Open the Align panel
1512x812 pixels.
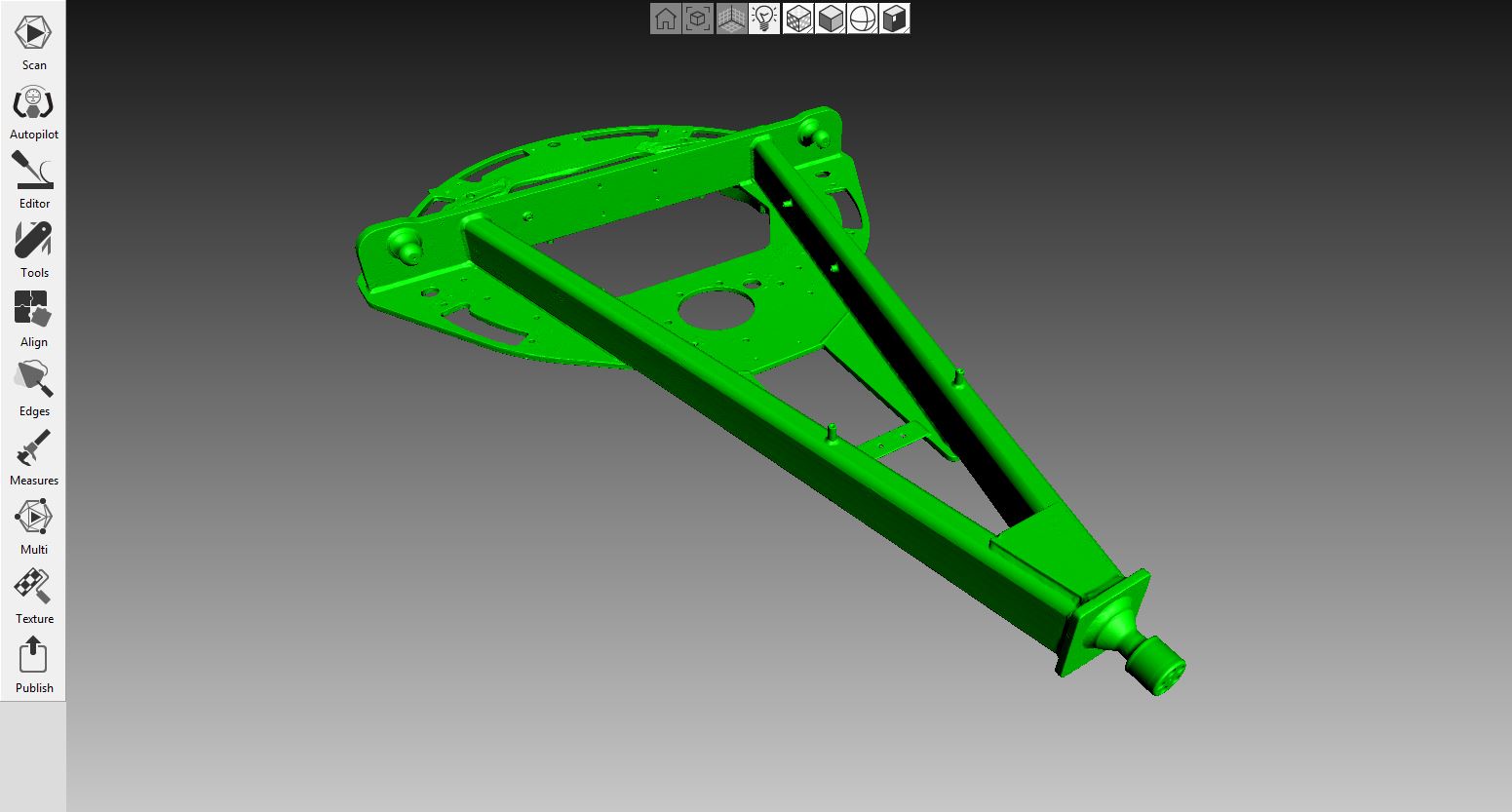coord(33,318)
